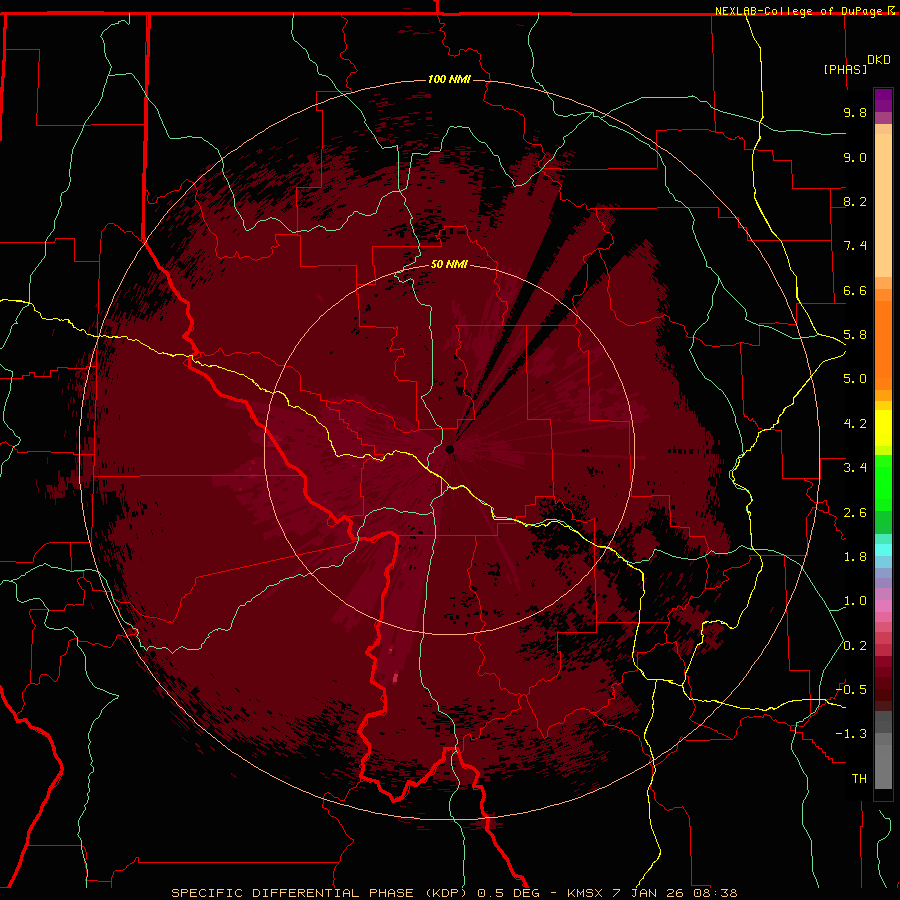Click the legend value 1.0
The image size is (900, 900).
click(855, 601)
